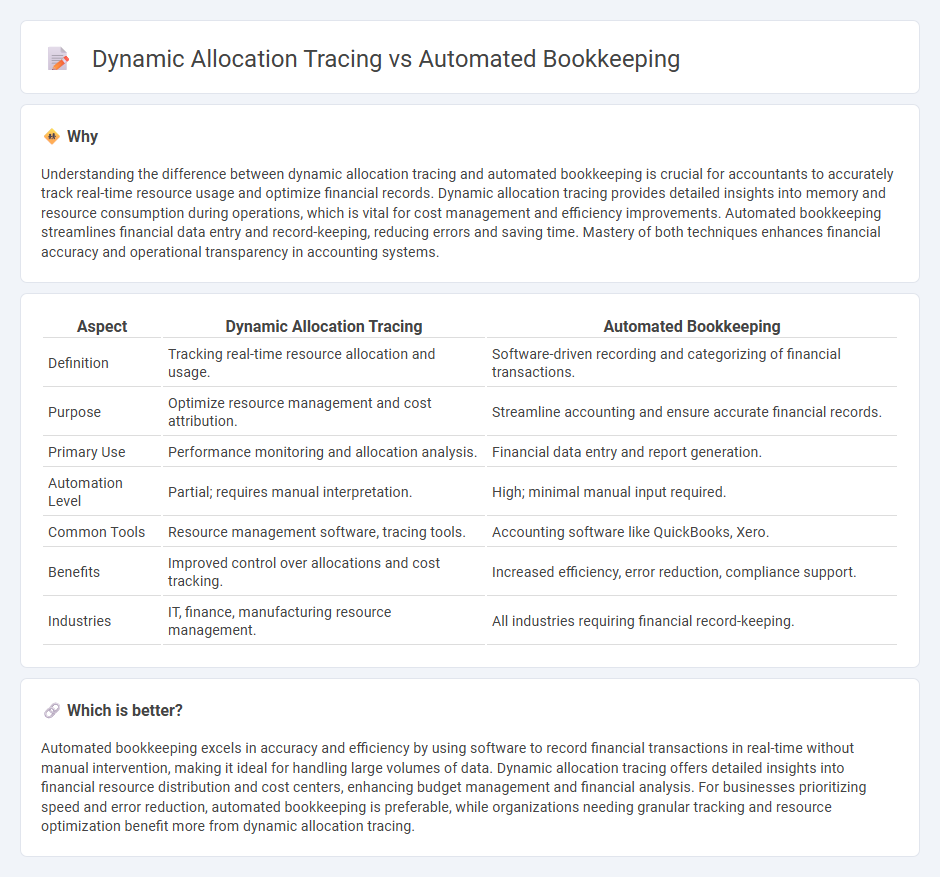Click the Why section heading
The image size is (940, 877).
pos(82,137)
